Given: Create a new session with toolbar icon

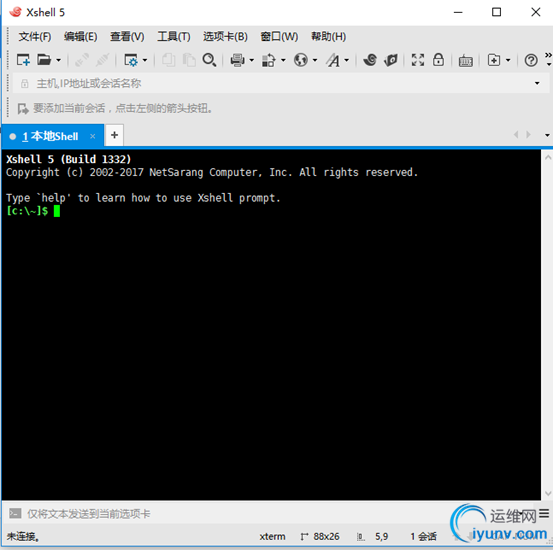Looking at the screenshot, I should (x=23, y=60).
